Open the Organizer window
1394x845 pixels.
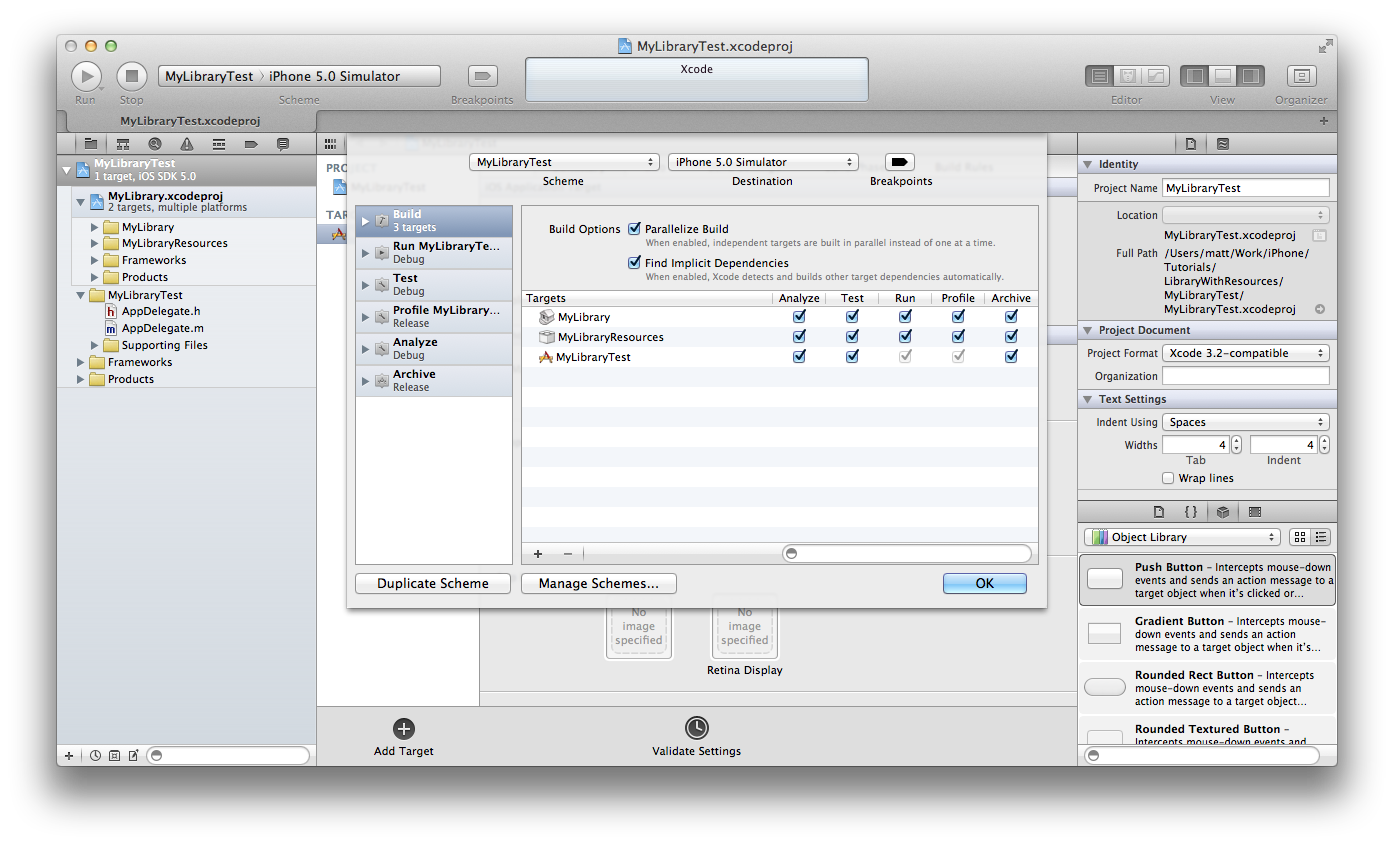pos(1301,76)
